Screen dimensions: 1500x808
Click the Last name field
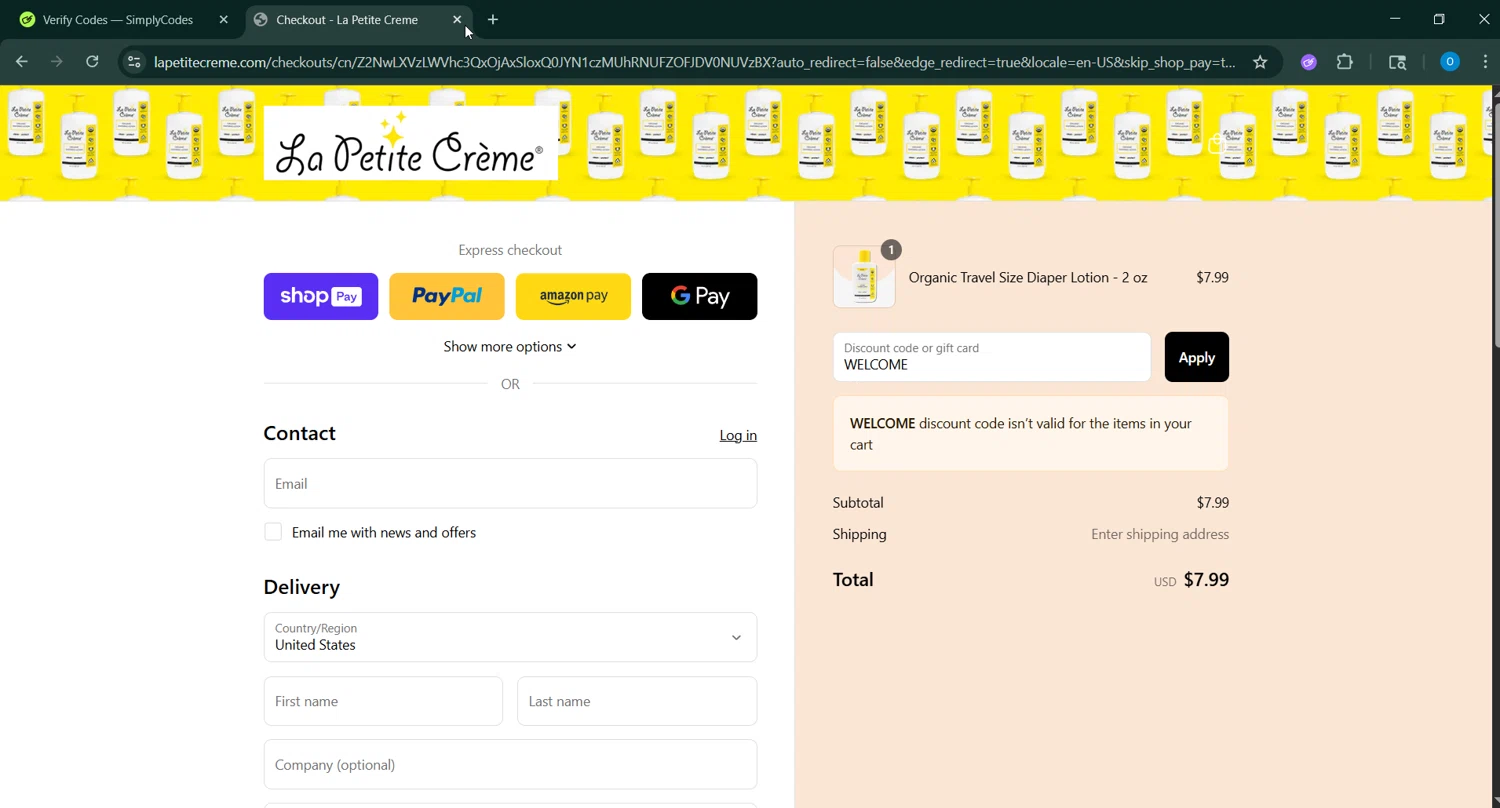point(637,701)
